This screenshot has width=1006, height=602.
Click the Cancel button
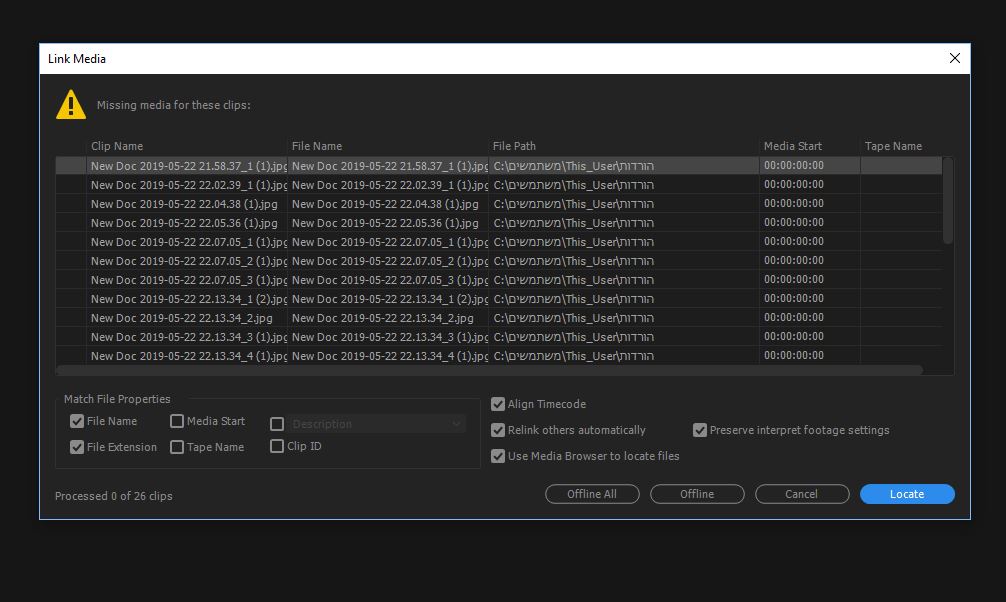point(802,494)
